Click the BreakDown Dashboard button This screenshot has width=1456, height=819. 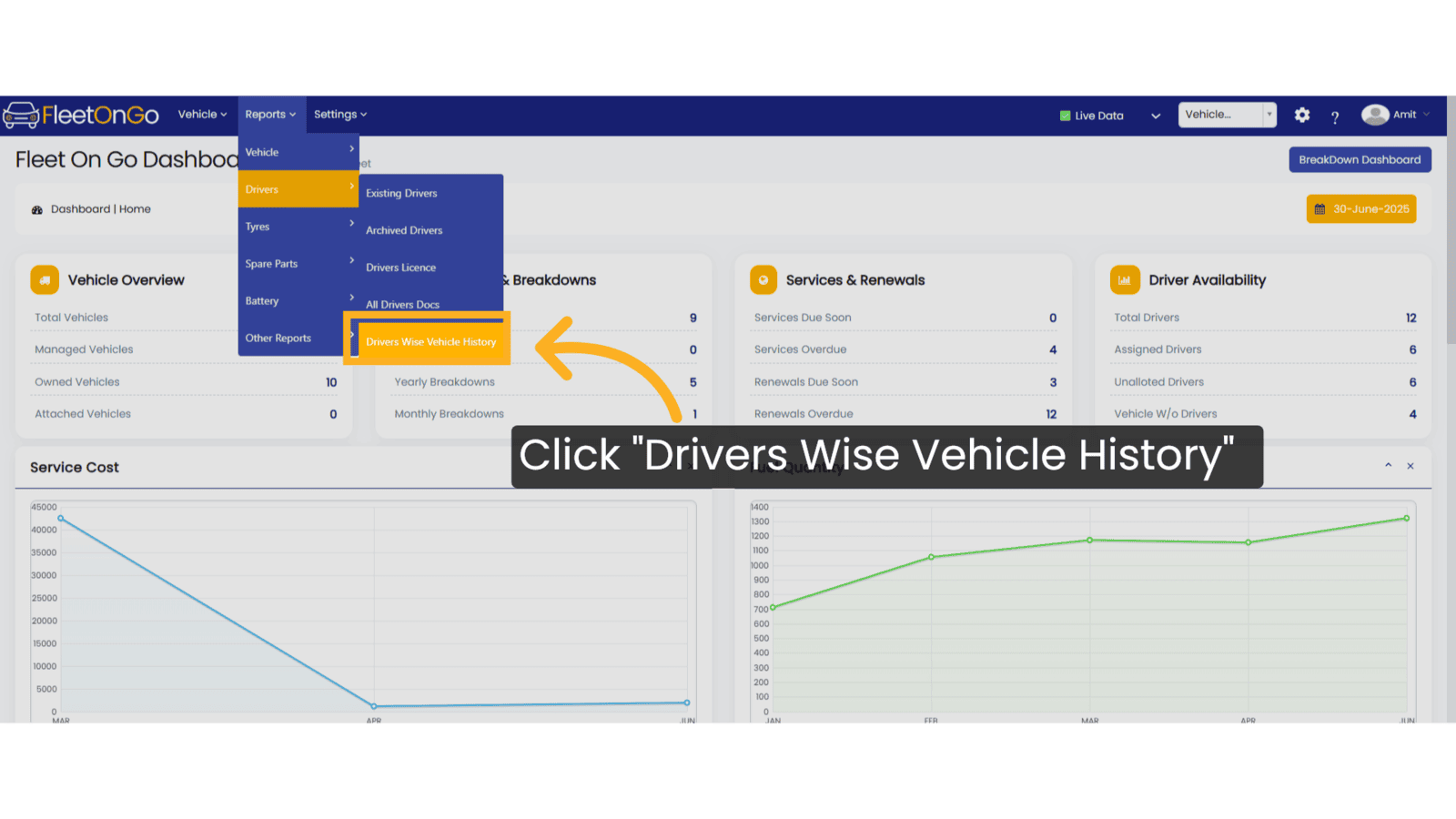(1360, 159)
